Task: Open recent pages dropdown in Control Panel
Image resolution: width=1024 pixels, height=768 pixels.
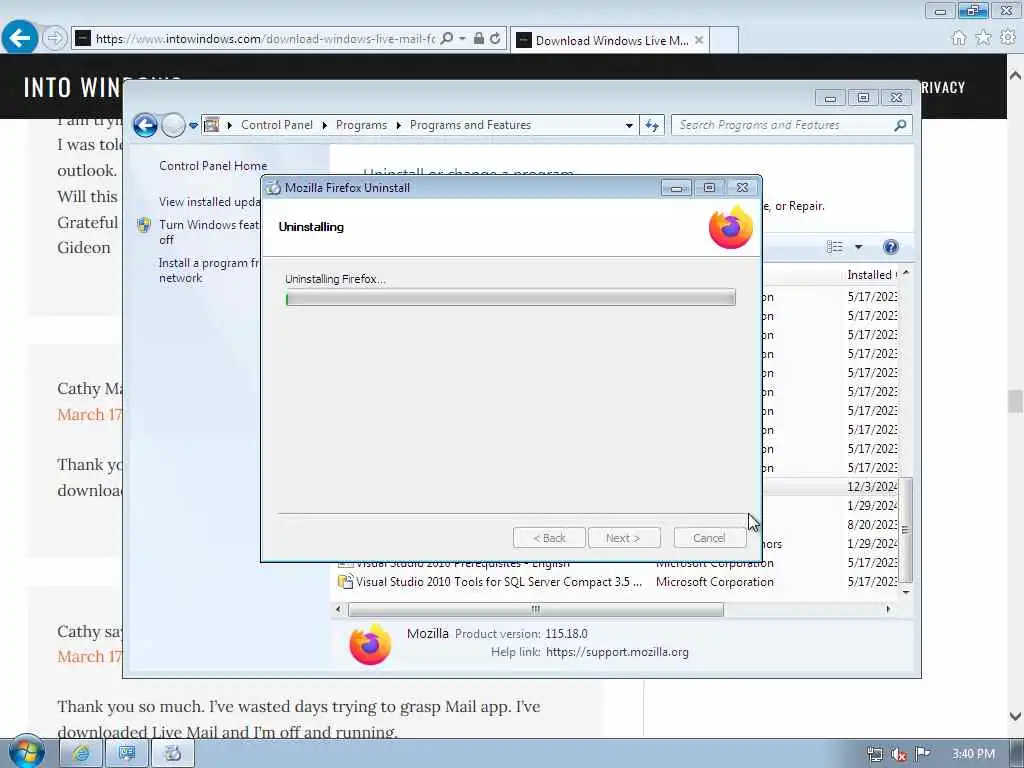Action: point(193,125)
